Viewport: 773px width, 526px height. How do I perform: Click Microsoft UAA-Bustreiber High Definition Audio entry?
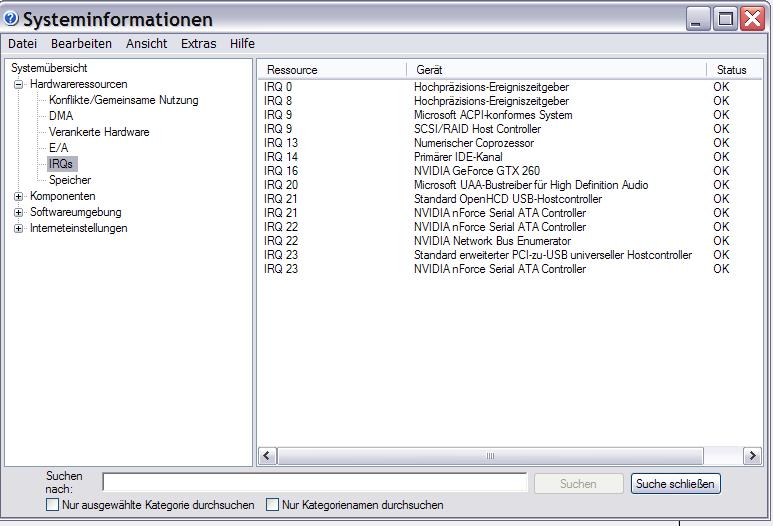(531, 185)
